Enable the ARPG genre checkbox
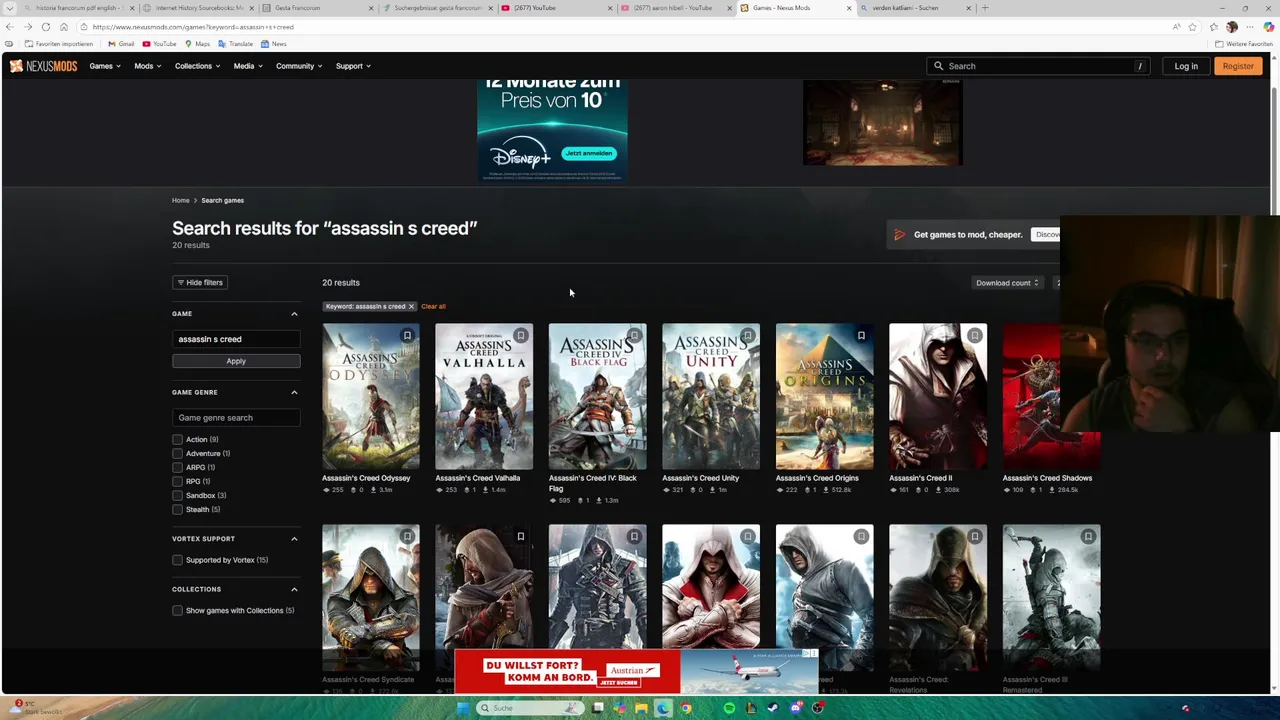The image size is (1280, 720). (x=177, y=468)
